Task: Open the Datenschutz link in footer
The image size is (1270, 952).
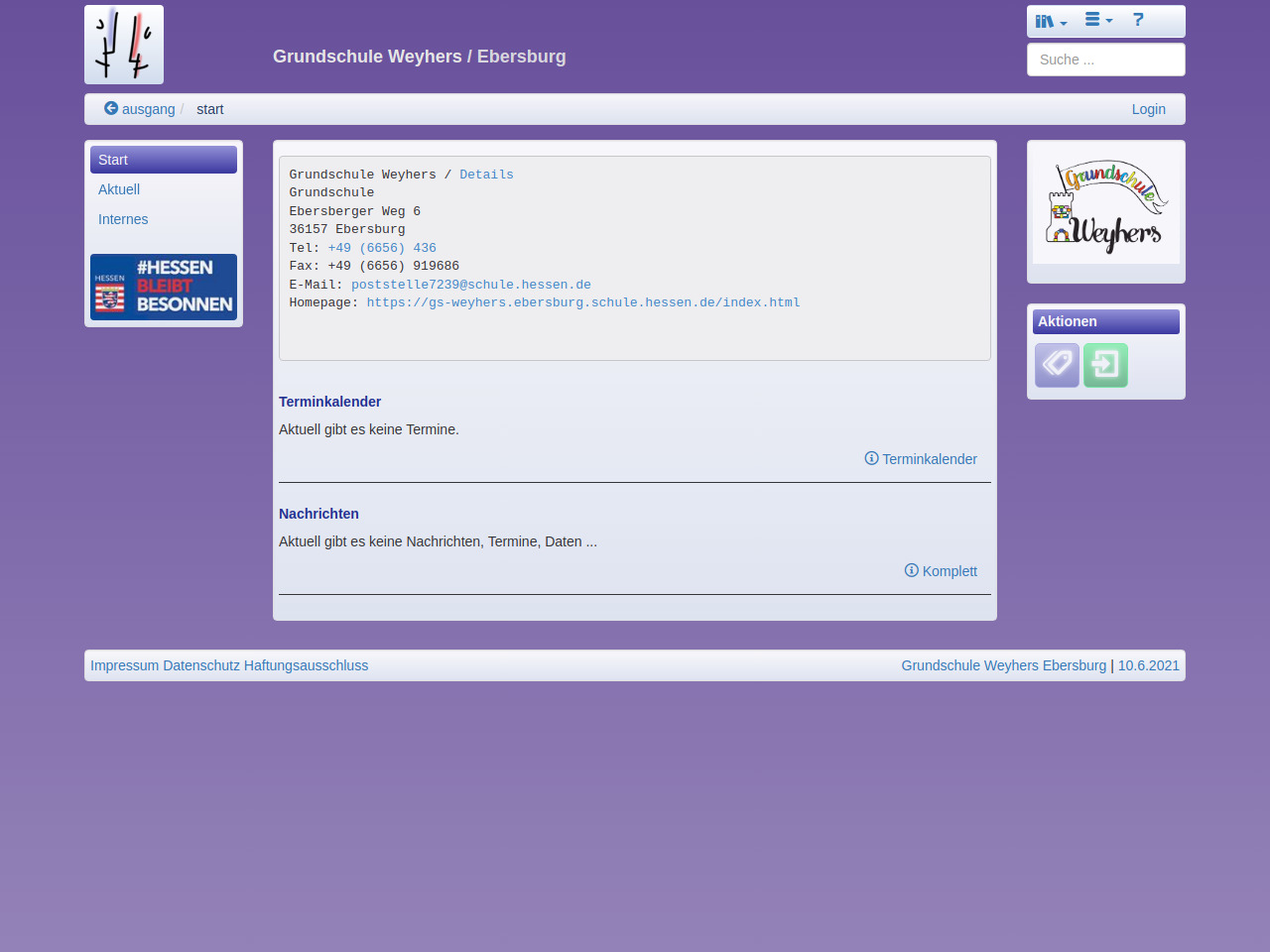Action: pyautogui.click(x=201, y=665)
